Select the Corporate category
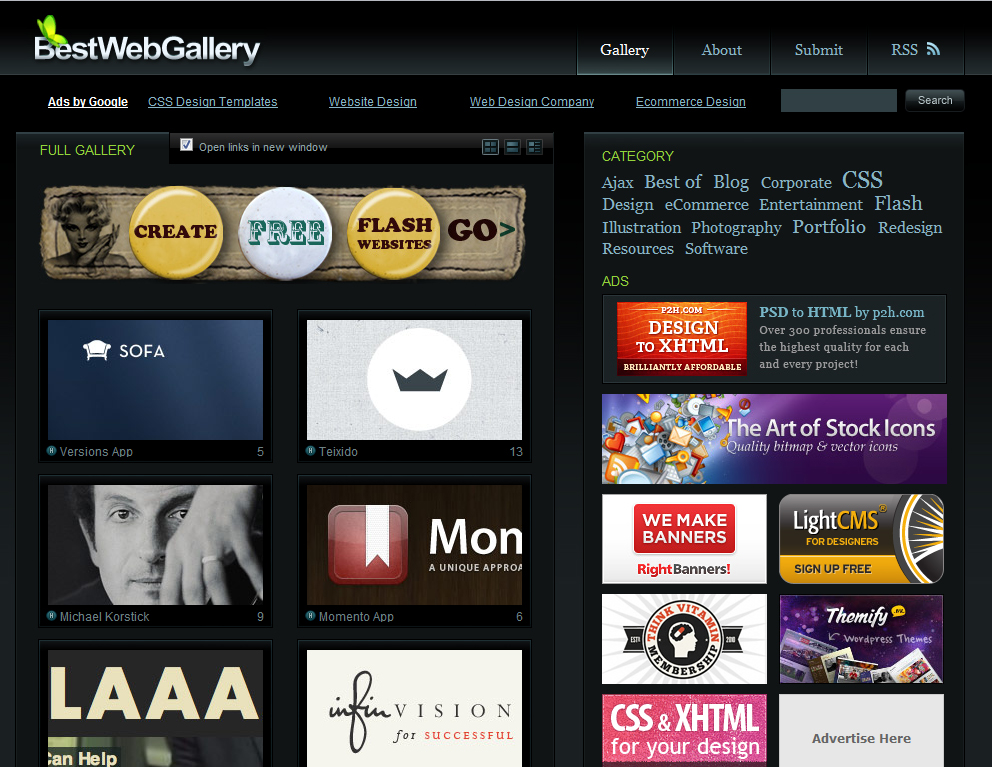The height and width of the screenshot is (767, 992). [x=796, y=183]
